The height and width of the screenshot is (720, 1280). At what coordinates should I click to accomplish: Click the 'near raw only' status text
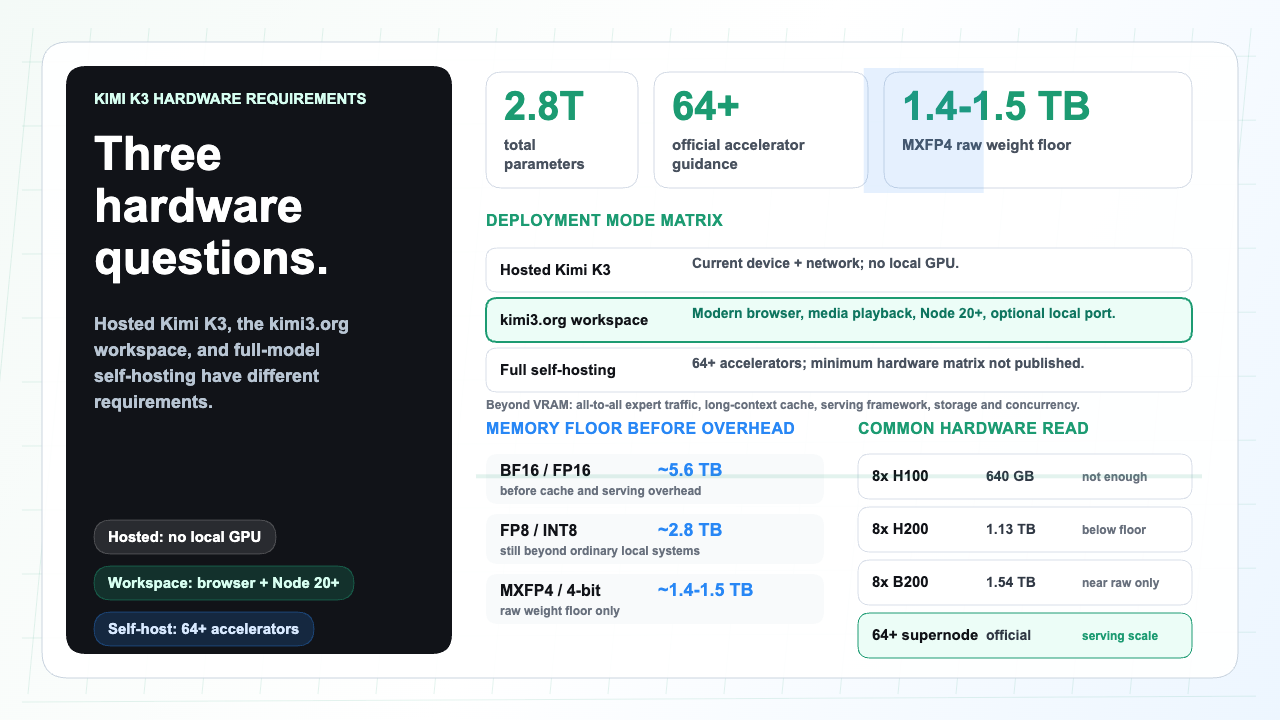[x=1121, y=583]
